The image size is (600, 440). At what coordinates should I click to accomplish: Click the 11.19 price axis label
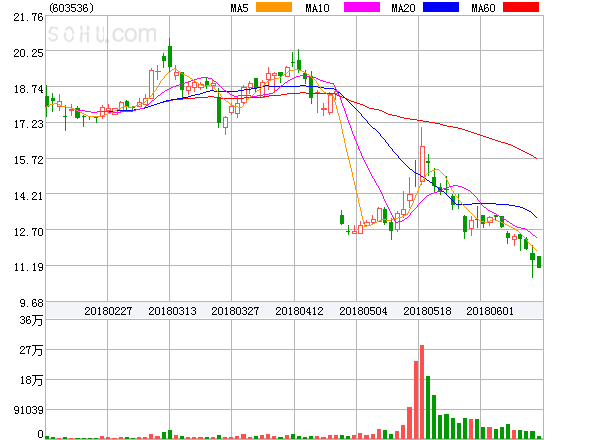[28, 267]
